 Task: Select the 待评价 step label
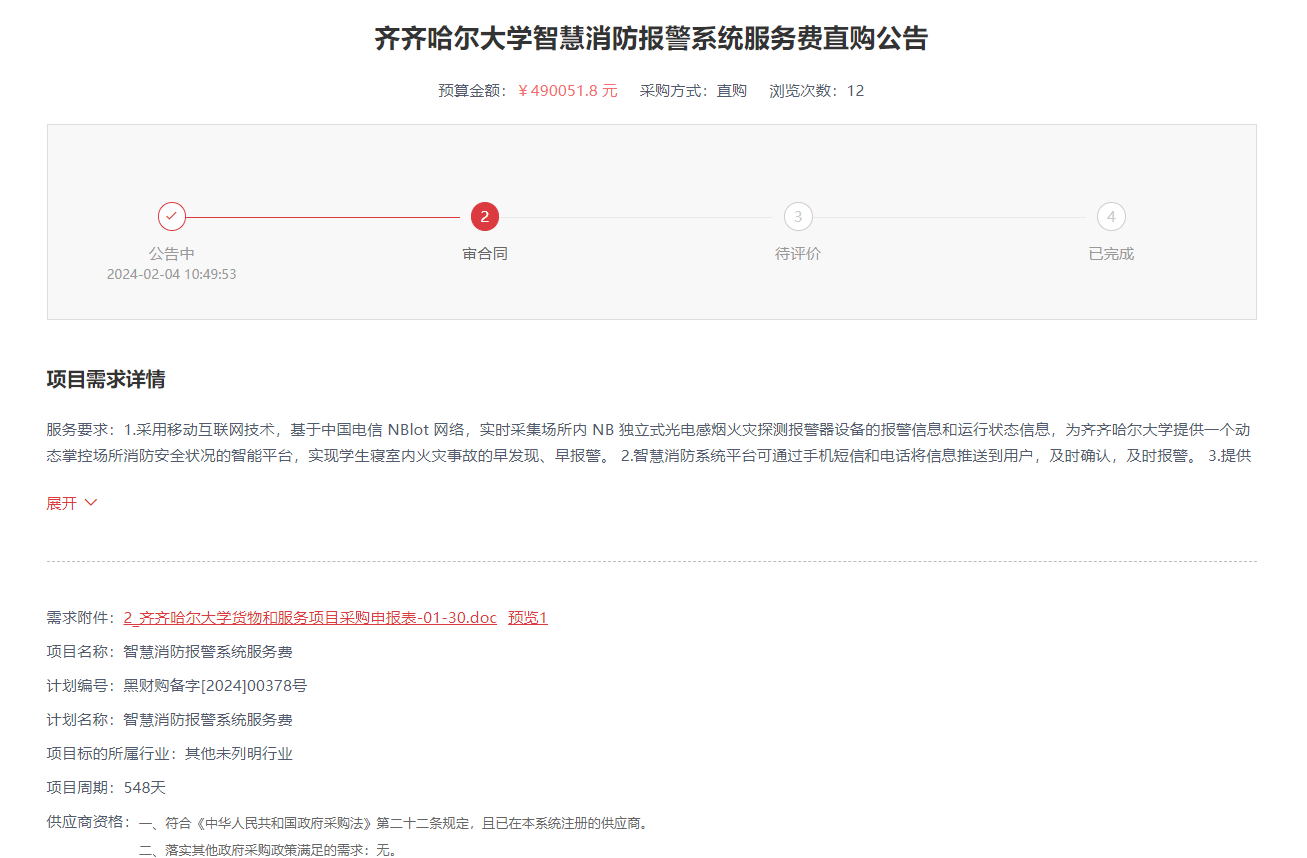point(798,254)
